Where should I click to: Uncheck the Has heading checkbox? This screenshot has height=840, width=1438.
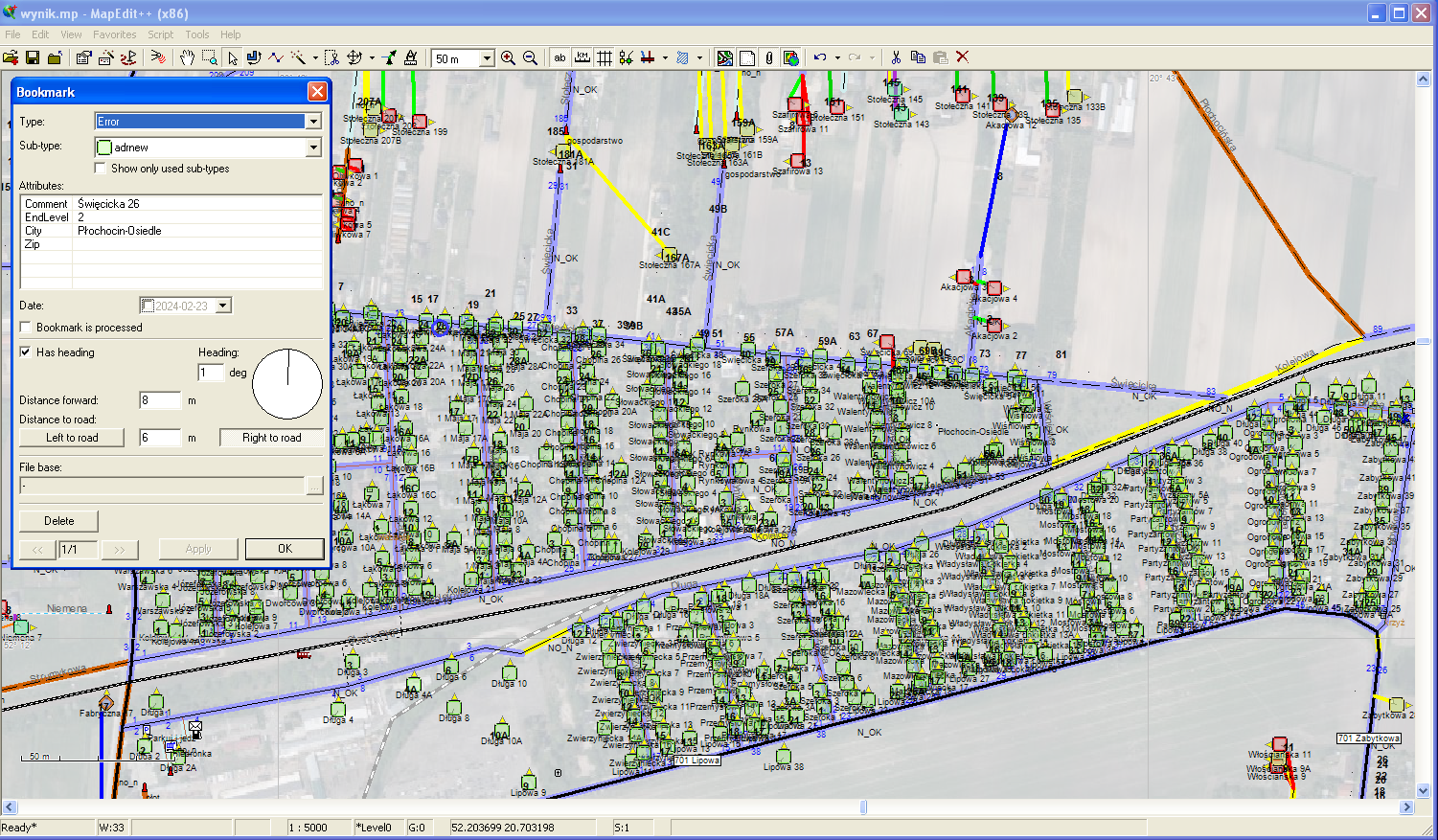click(x=25, y=352)
